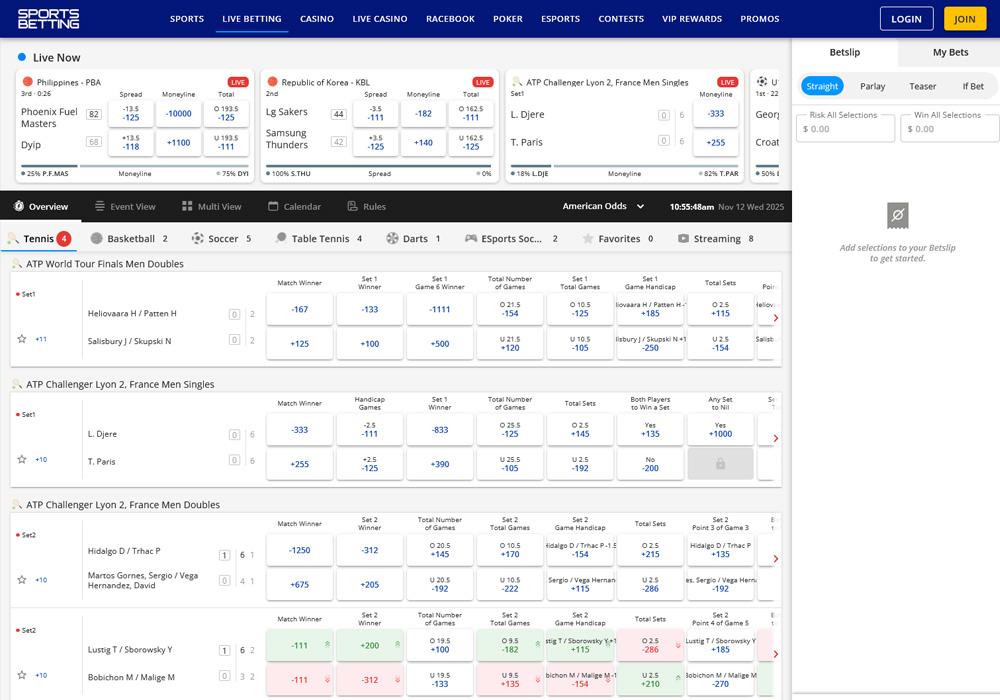Click the Sports Betting logo

tap(48, 18)
